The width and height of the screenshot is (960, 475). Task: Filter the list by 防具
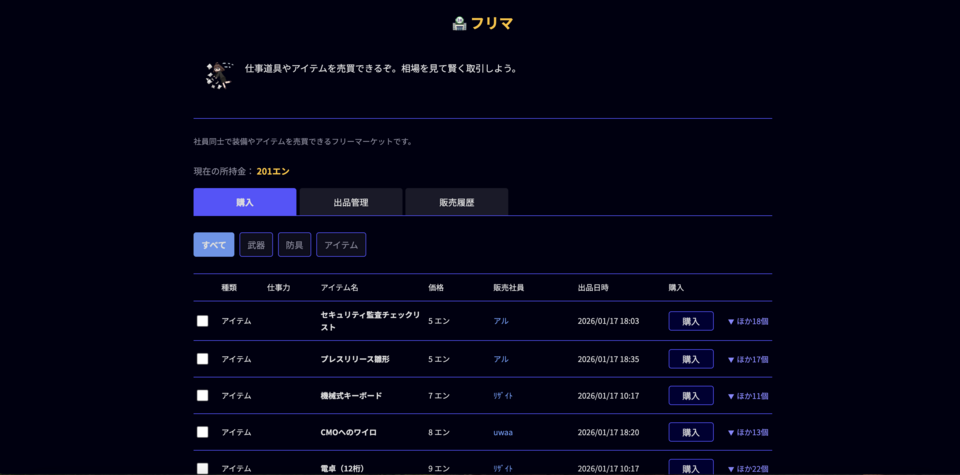pos(294,245)
